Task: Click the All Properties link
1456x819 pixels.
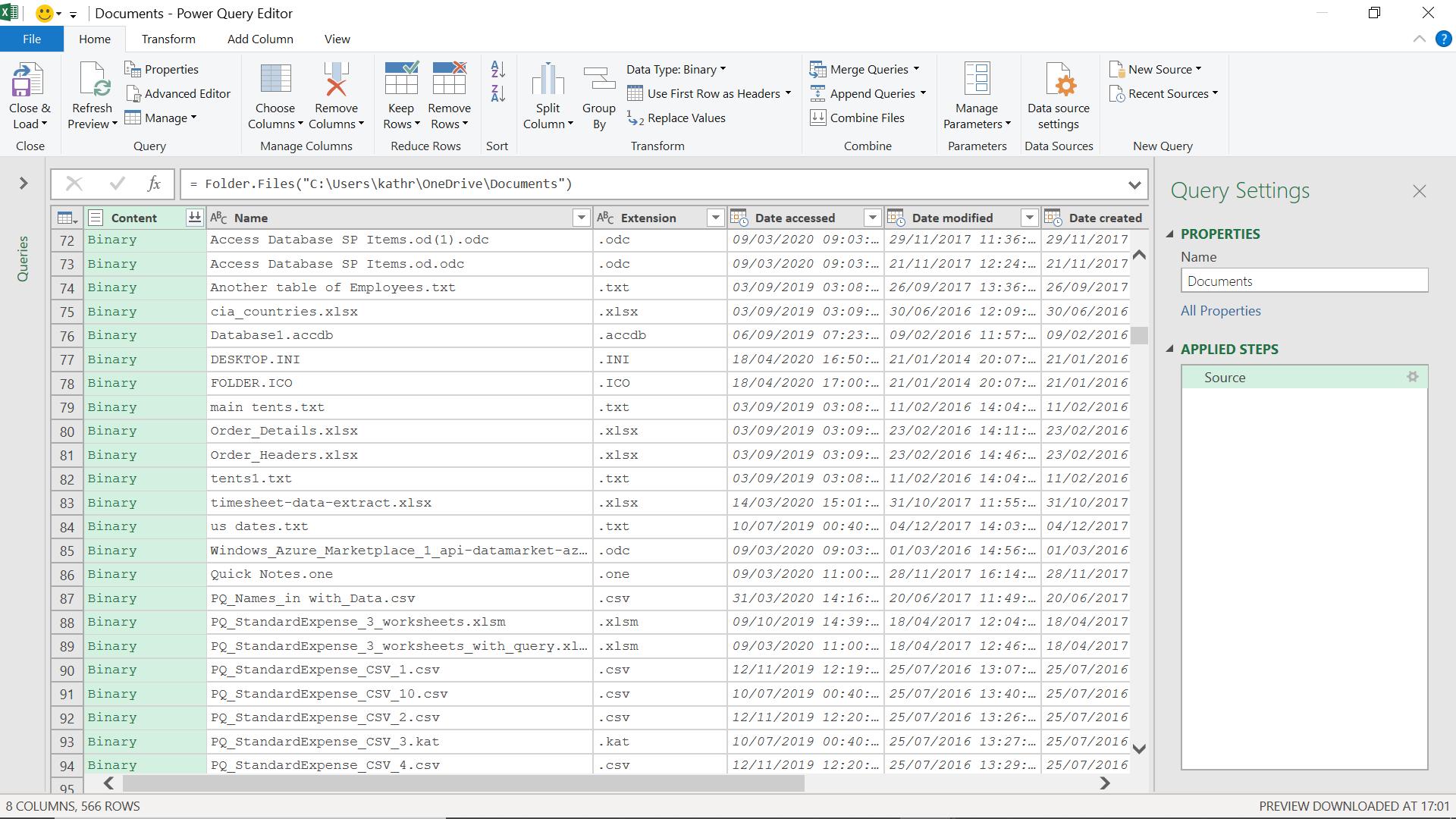Action: [1220, 311]
